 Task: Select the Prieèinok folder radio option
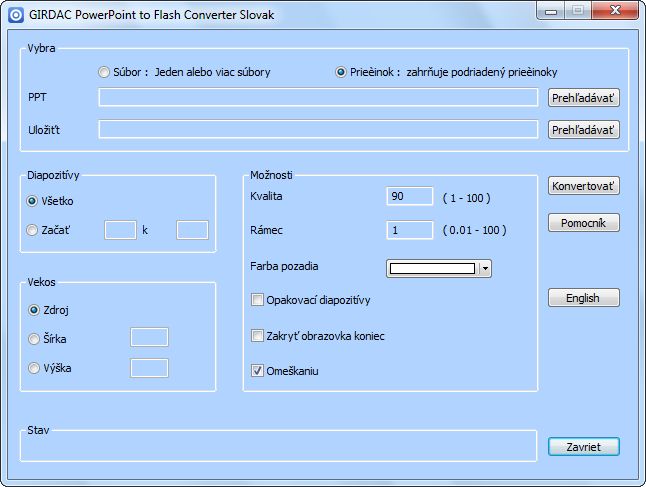point(341,73)
